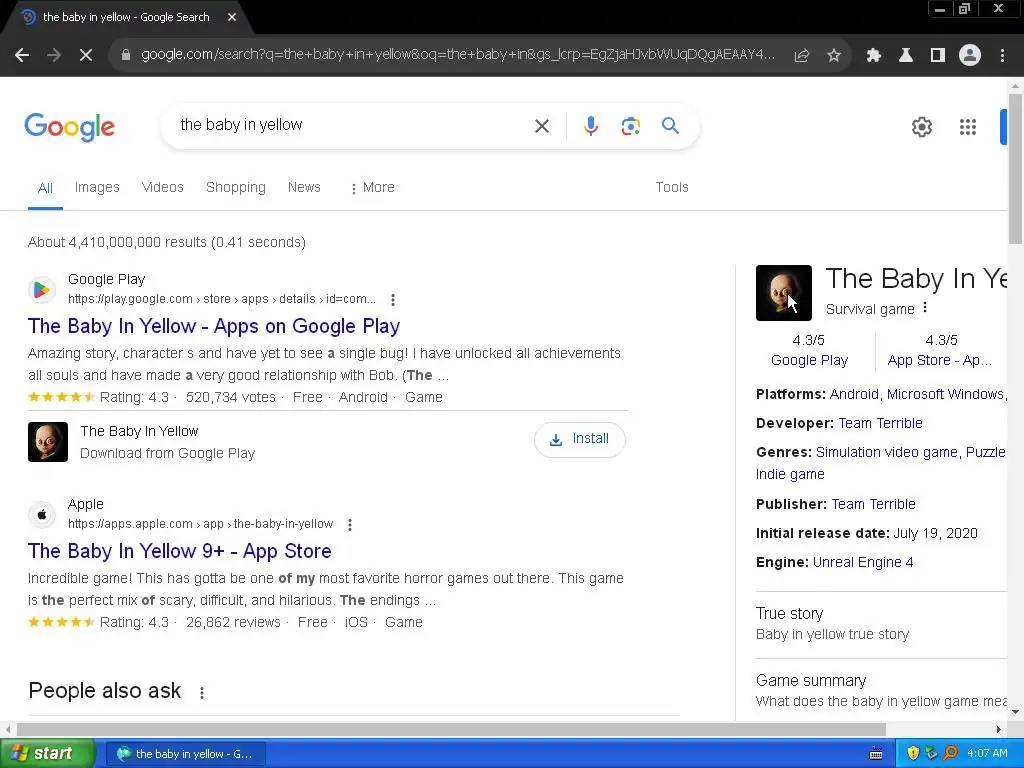The width and height of the screenshot is (1024, 768).
Task: Open The Baby In Yellow App Store link
Action: 180,551
